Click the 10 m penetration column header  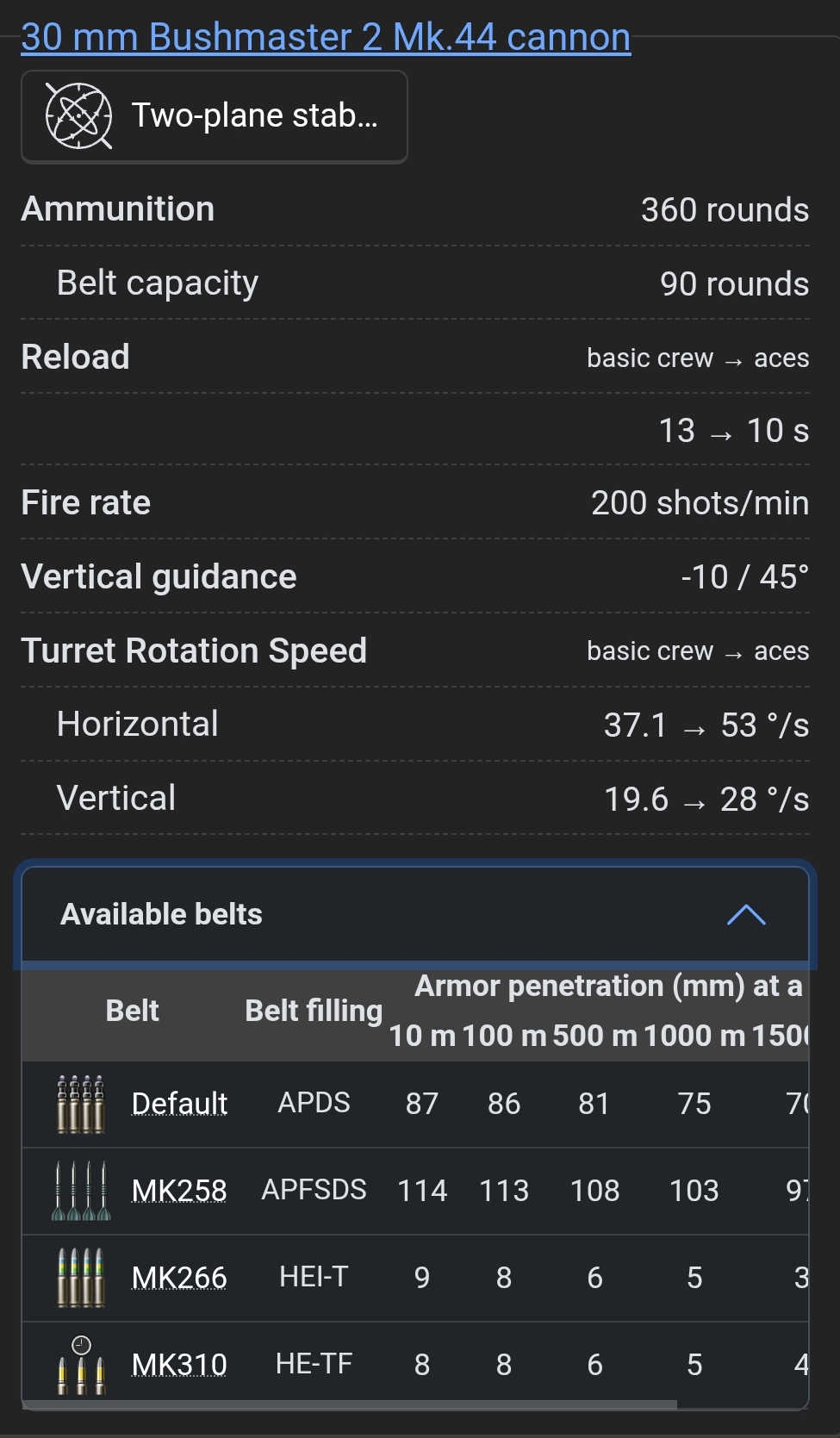422,1036
